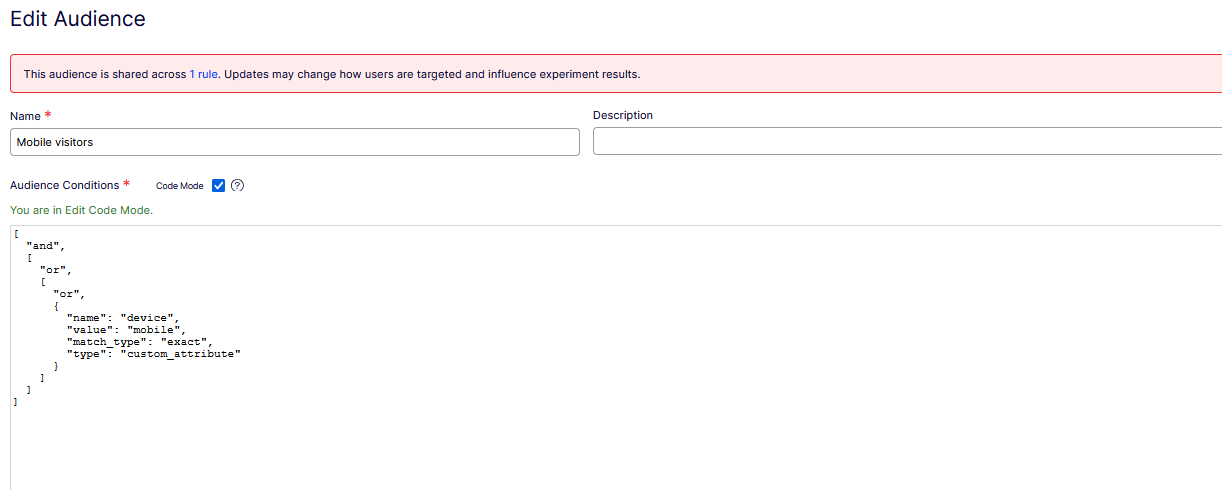This screenshot has height=490, width=1222.
Task: Click the red shared-audience warning banner
Action: click(616, 74)
